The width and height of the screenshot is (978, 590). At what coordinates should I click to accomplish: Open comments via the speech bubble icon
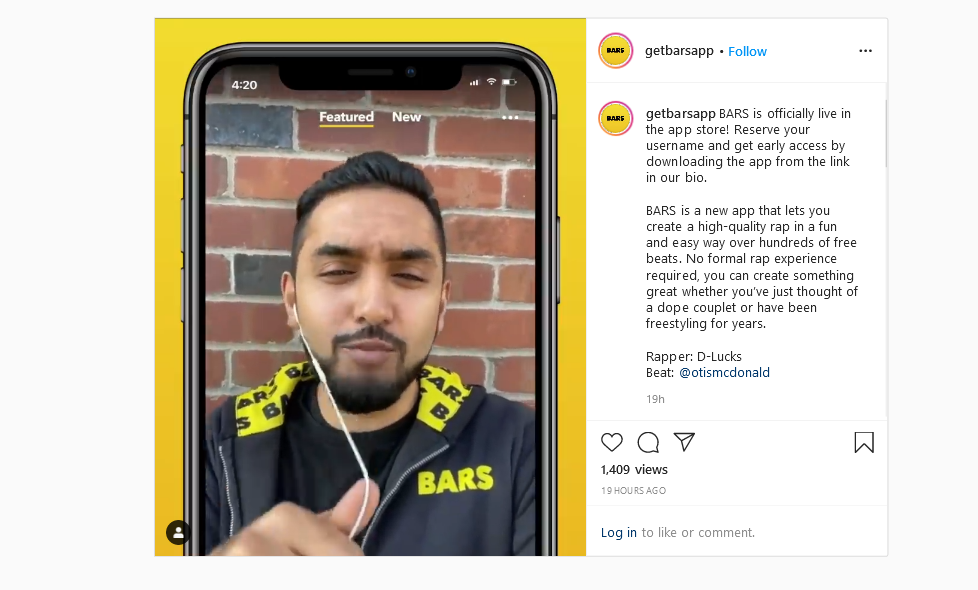click(x=648, y=442)
